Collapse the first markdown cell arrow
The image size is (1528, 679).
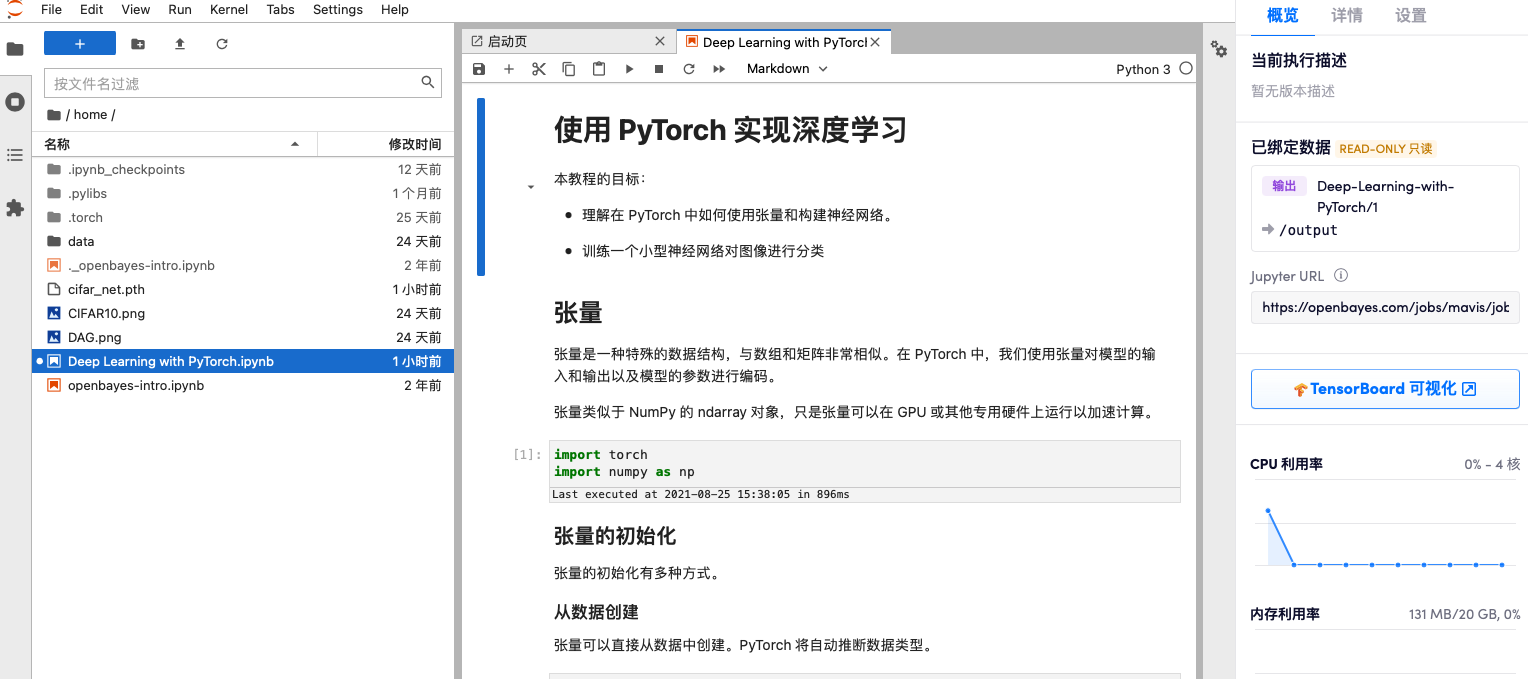pos(531,187)
